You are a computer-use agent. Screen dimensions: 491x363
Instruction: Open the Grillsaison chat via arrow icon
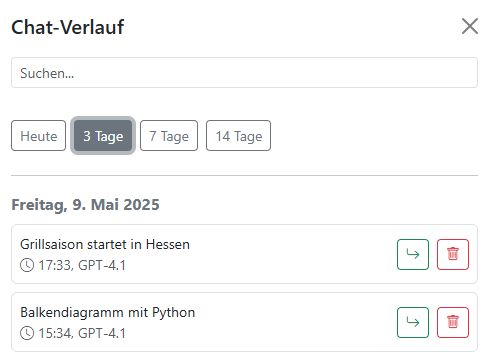[413, 254]
